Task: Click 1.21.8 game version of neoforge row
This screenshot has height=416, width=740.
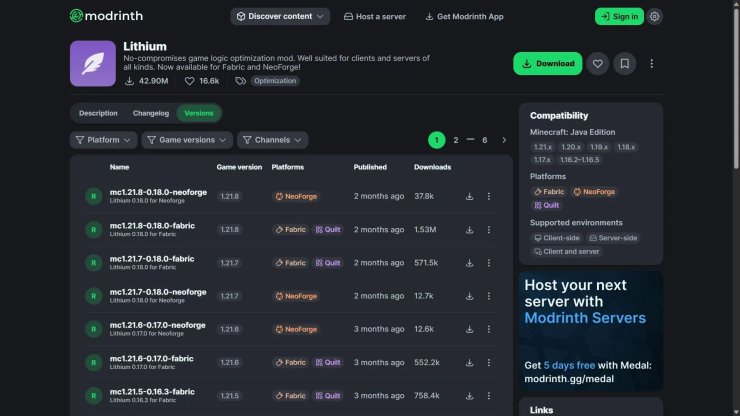Action: pos(229,196)
